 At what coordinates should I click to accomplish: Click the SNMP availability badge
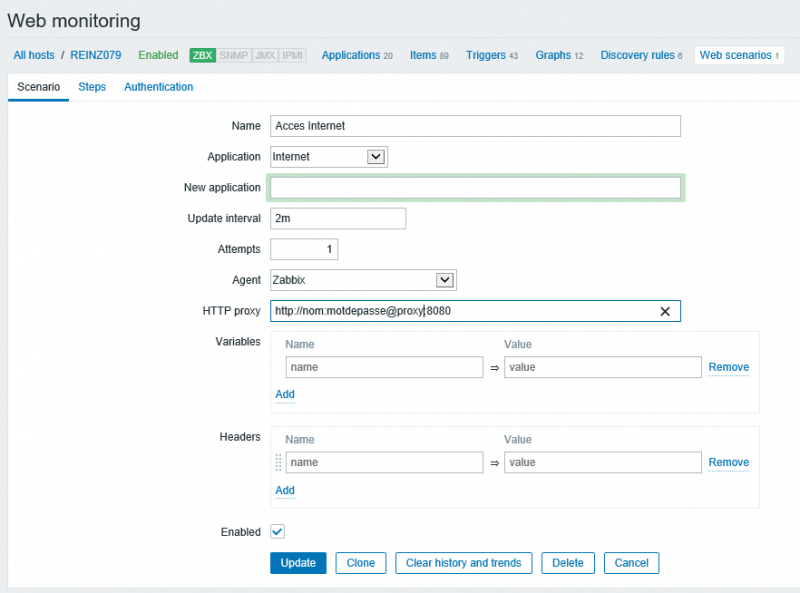(x=234, y=56)
